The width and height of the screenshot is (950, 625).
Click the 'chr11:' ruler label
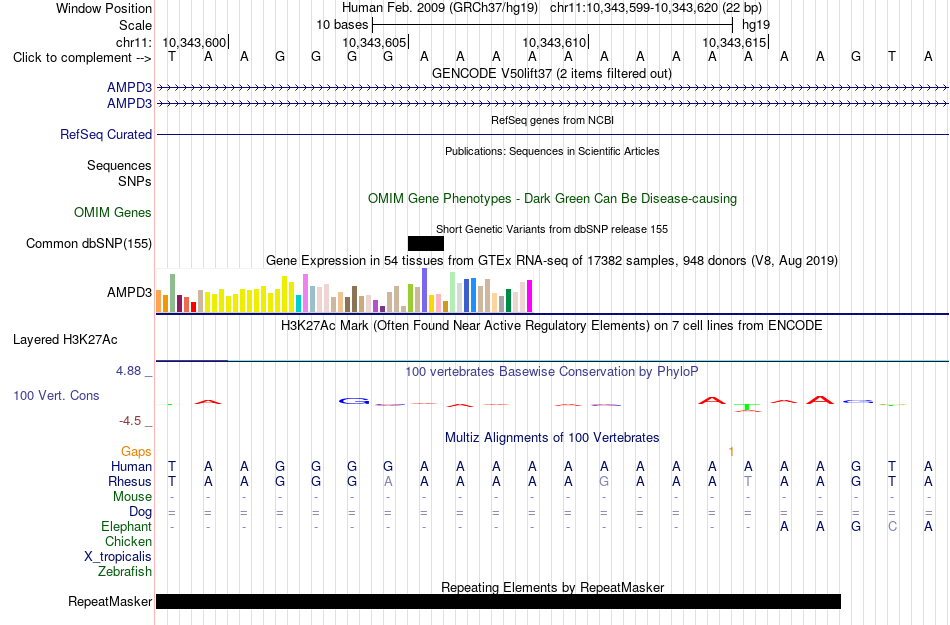tap(134, 42)
